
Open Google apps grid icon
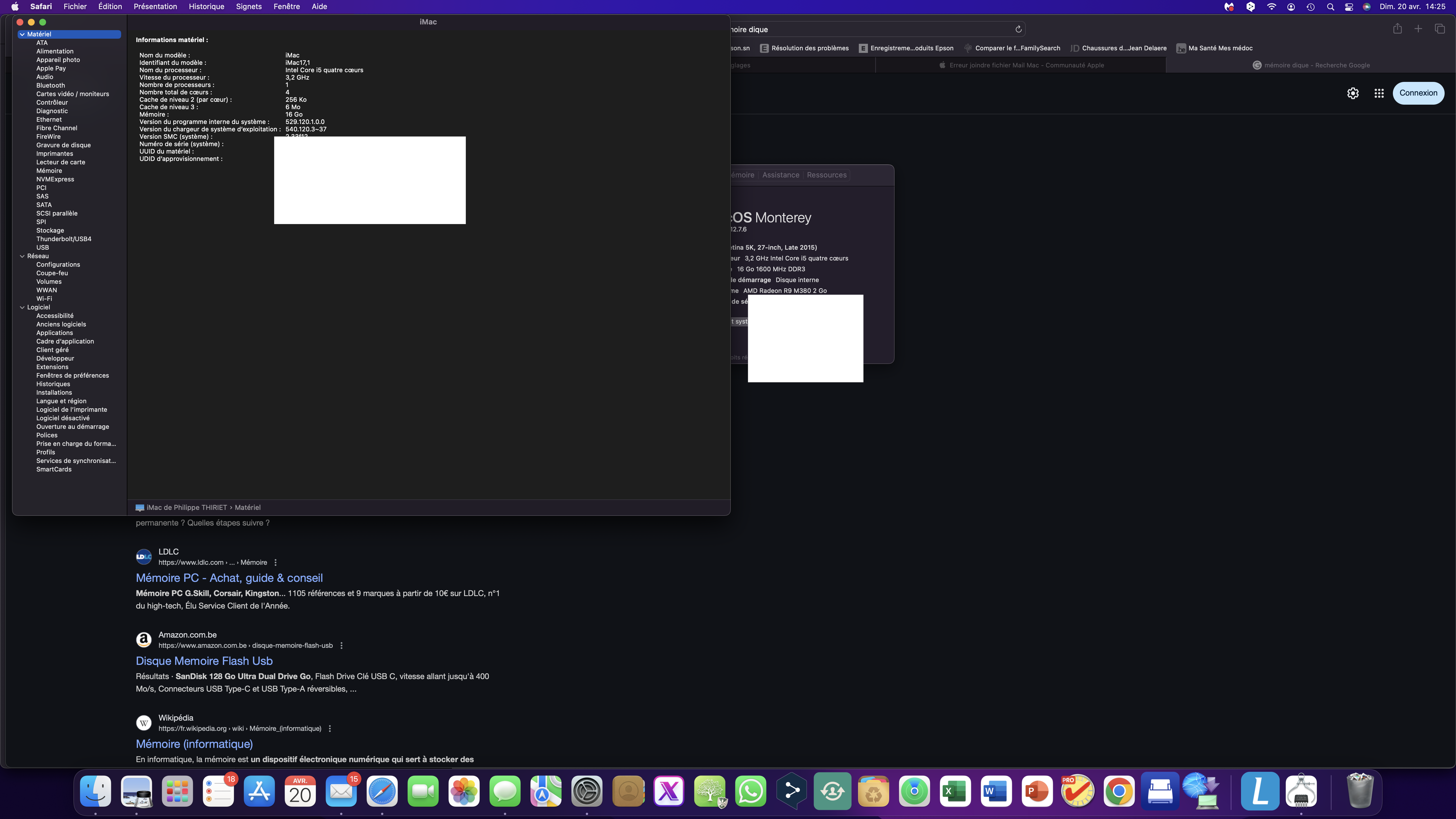[x=1379, y=93]
